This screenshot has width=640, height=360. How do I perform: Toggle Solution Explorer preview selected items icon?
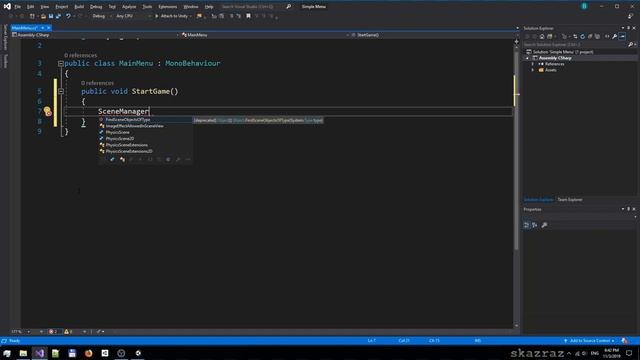click(622, 36)
